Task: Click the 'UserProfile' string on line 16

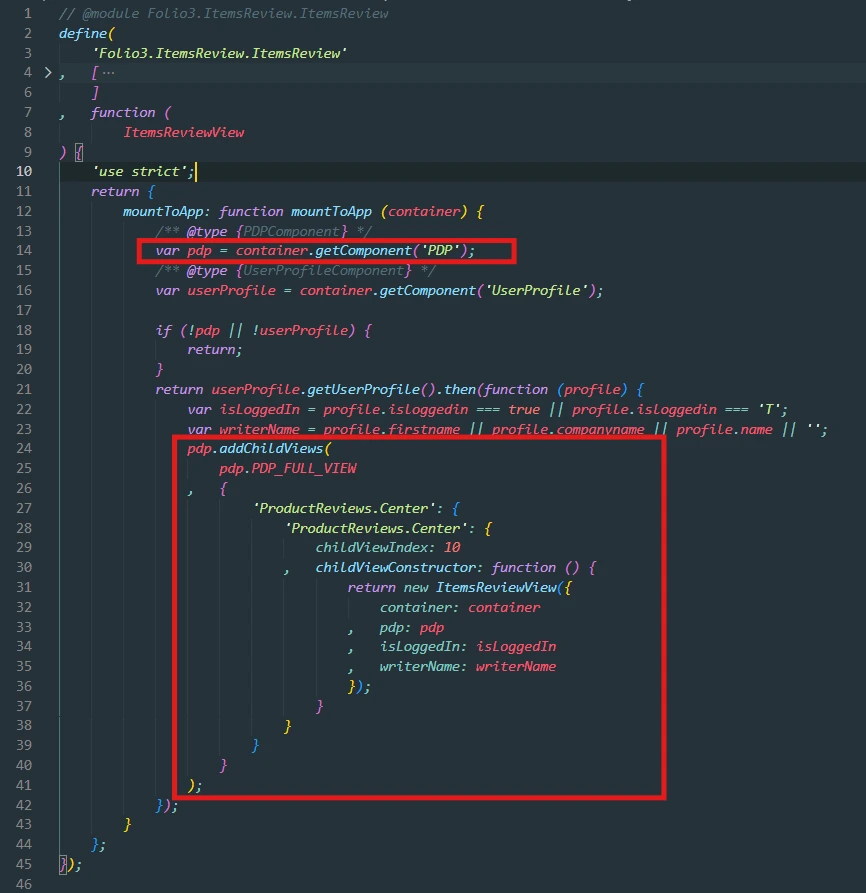Action: point(536,290)
